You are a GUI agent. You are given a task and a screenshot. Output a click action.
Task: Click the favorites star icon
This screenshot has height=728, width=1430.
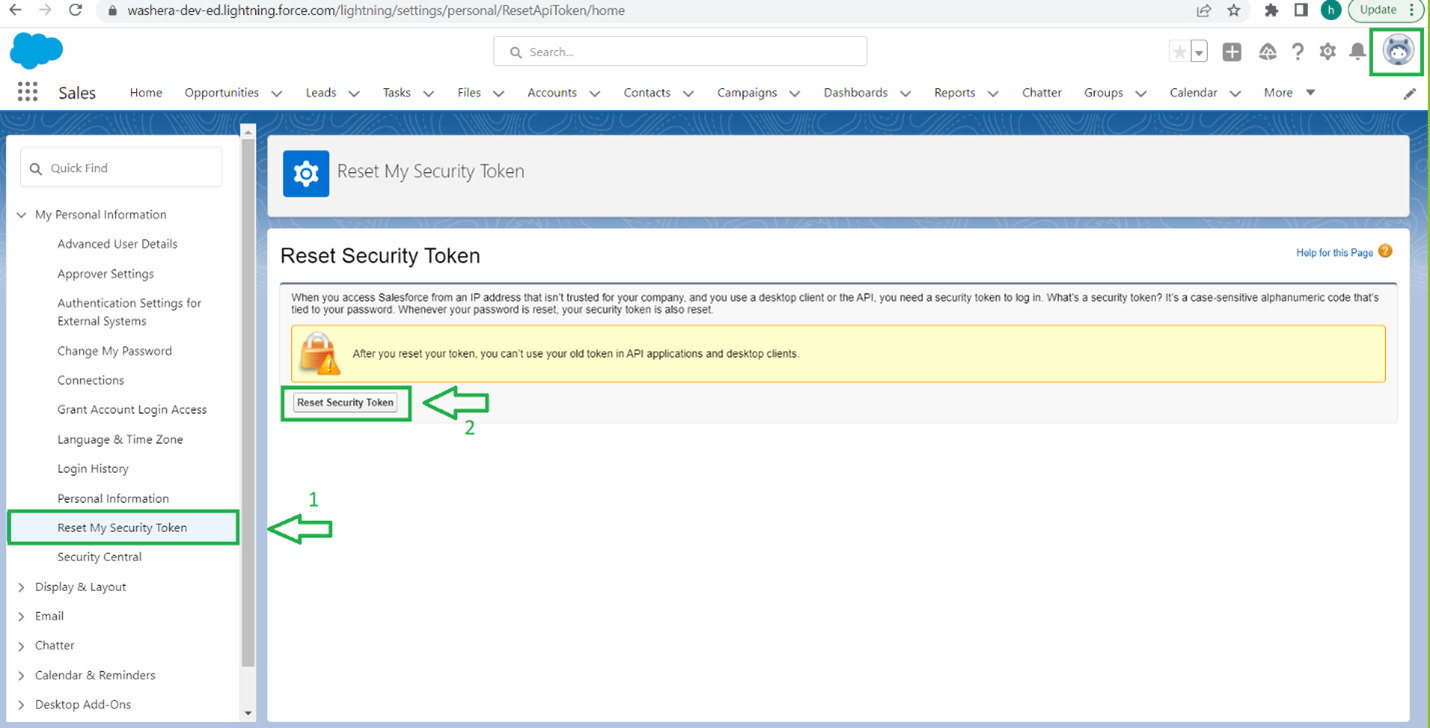1179,52
